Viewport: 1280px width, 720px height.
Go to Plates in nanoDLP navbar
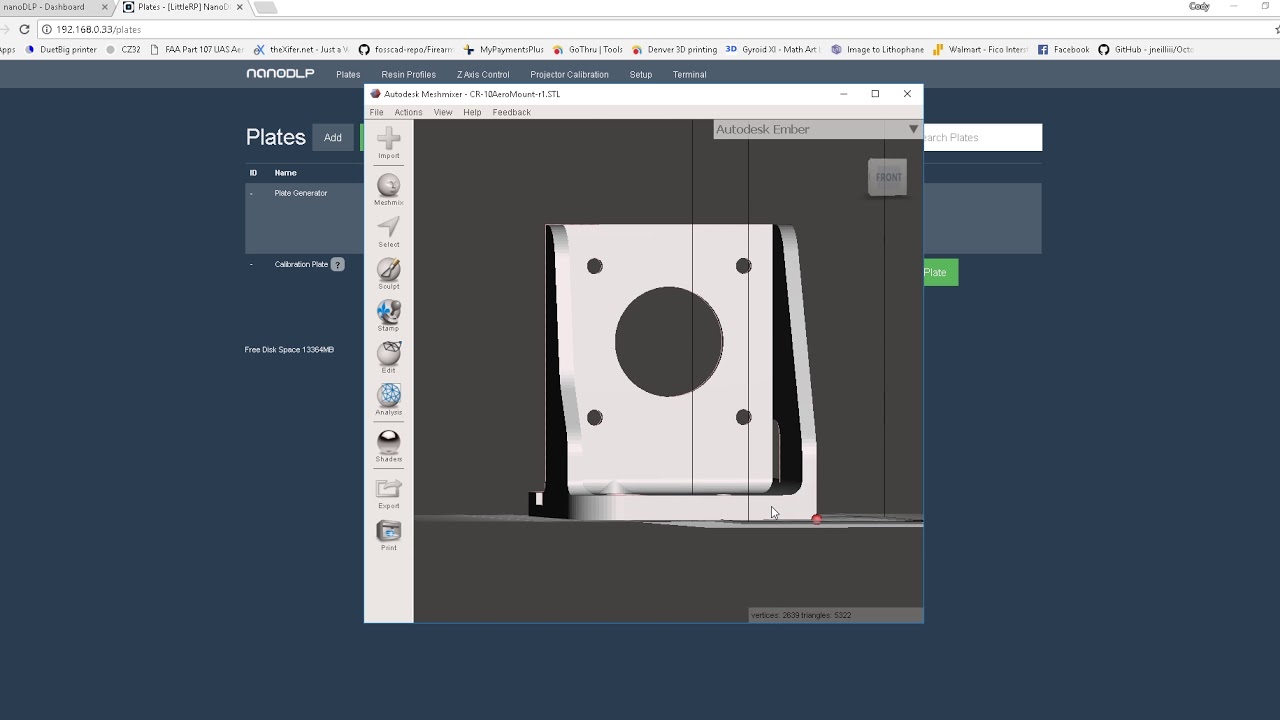coord(348,74)
